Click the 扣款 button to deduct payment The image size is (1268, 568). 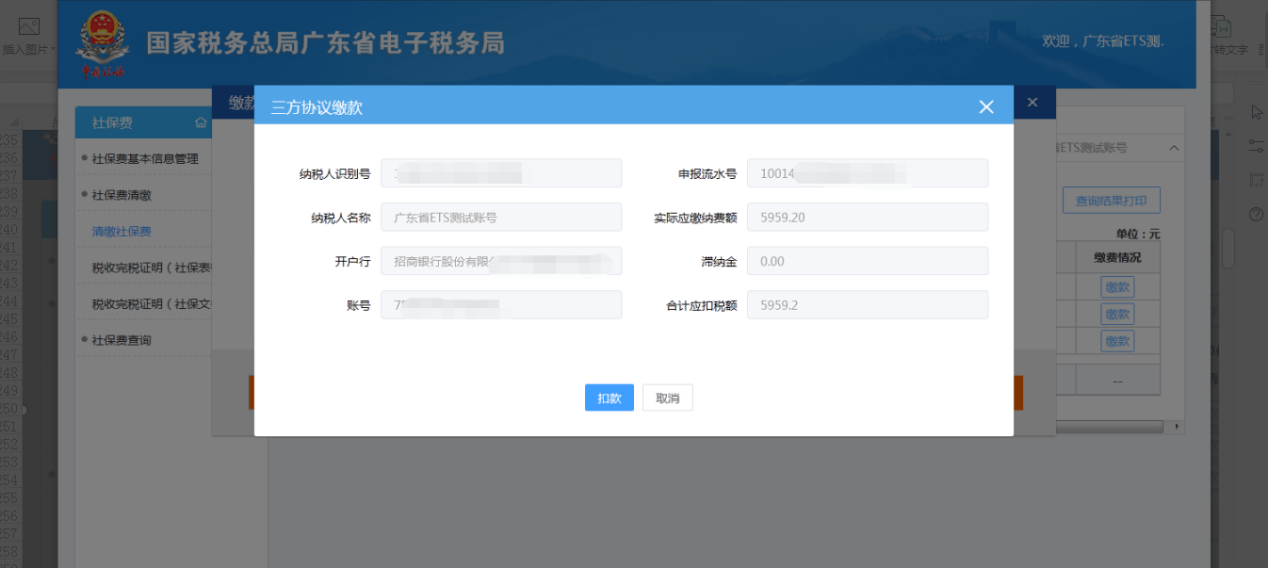point(609,398)
